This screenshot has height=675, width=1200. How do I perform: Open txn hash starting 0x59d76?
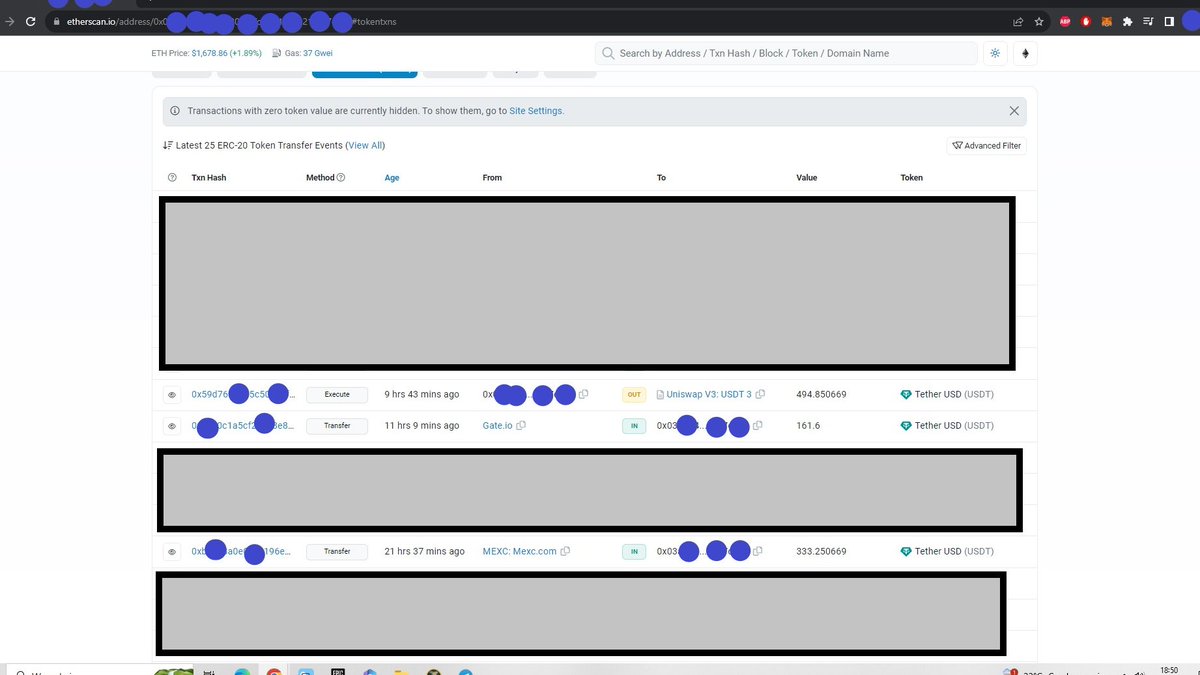point(243,394)
